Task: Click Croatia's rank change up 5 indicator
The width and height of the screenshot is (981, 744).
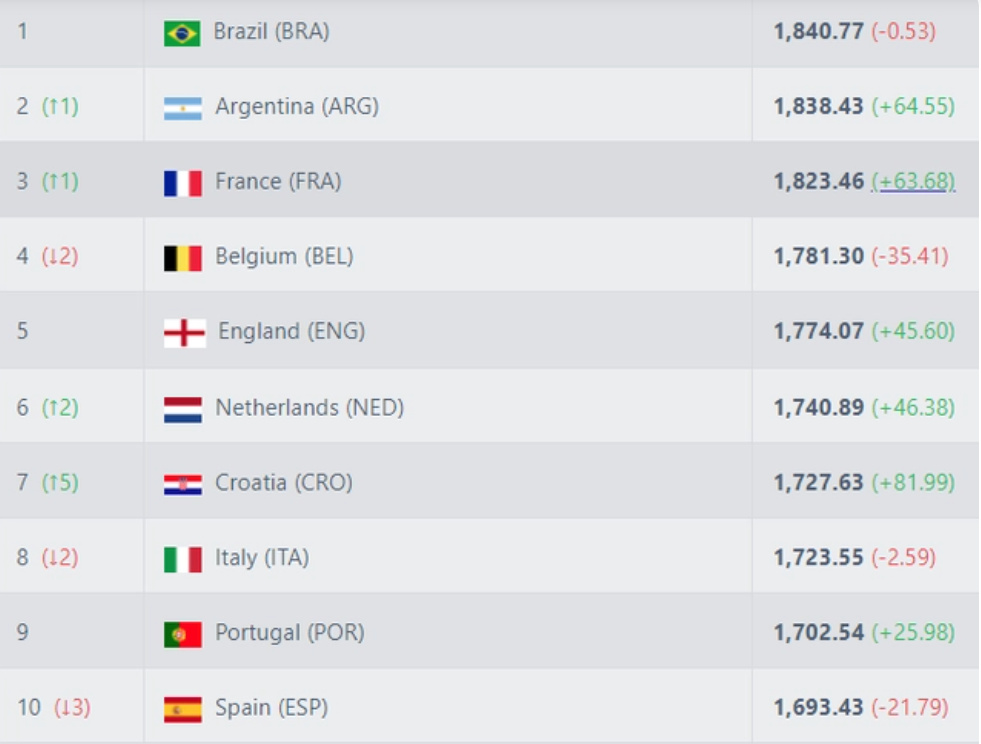Action: pyautogui.click(x=60, y=482)
